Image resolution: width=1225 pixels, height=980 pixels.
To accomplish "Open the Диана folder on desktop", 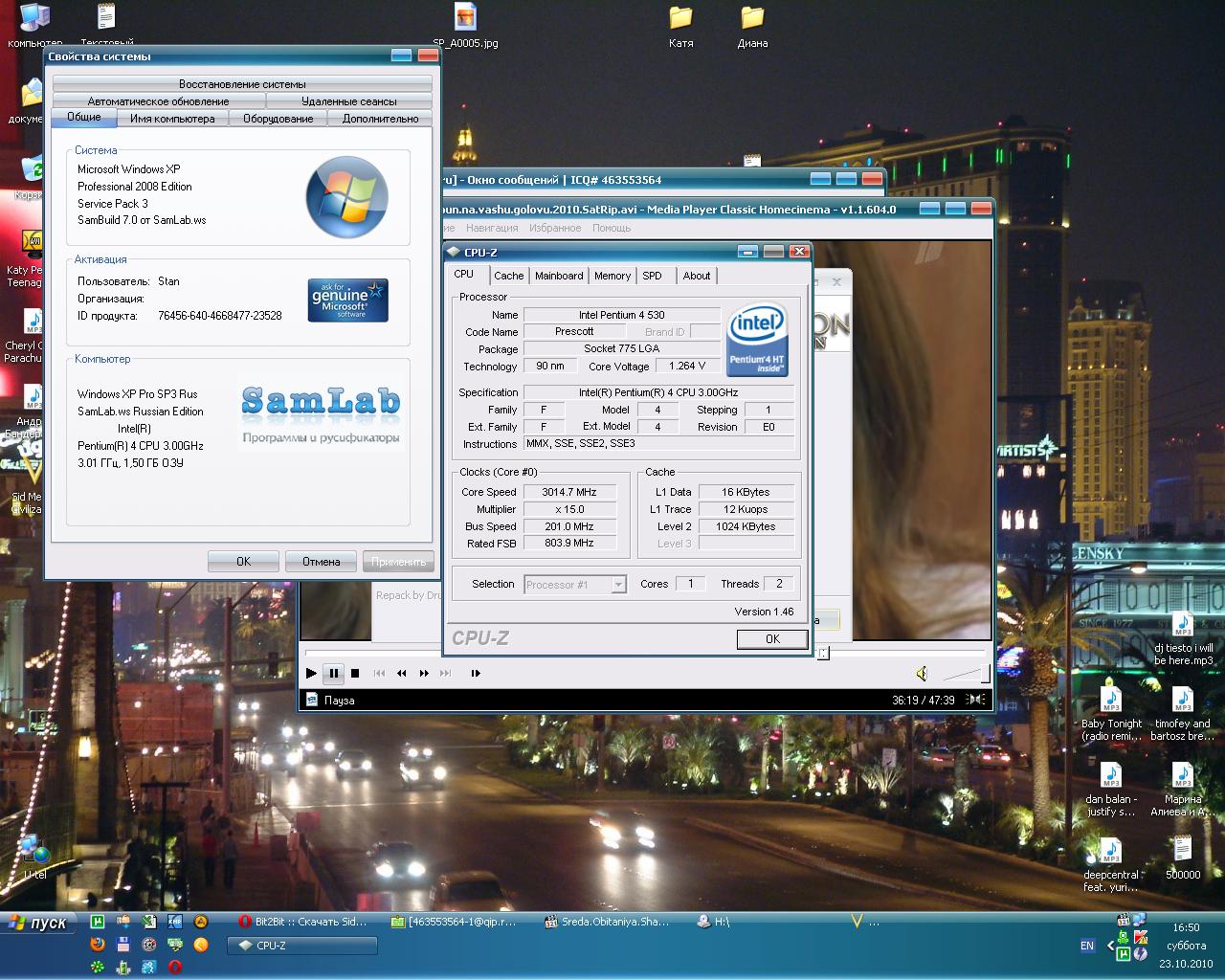I will [752, 27].
